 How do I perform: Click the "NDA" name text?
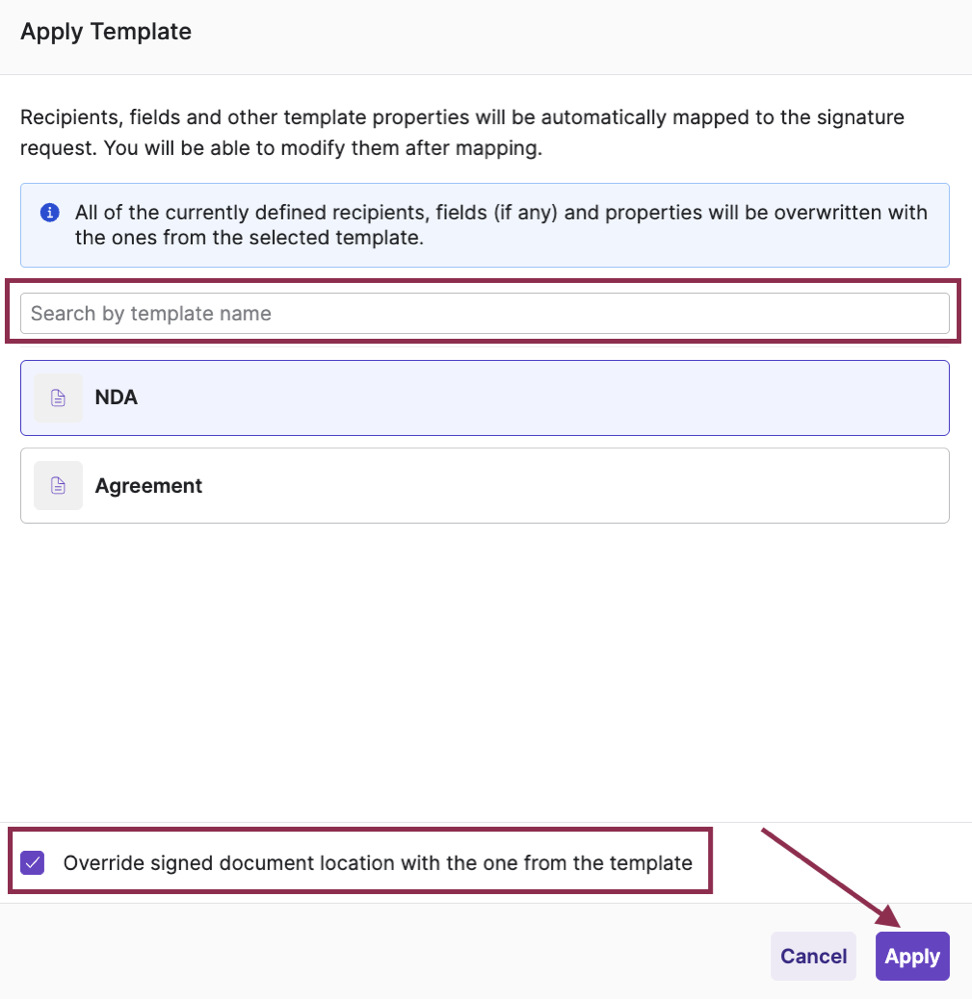pyautogui.click(x=116, y=398)
